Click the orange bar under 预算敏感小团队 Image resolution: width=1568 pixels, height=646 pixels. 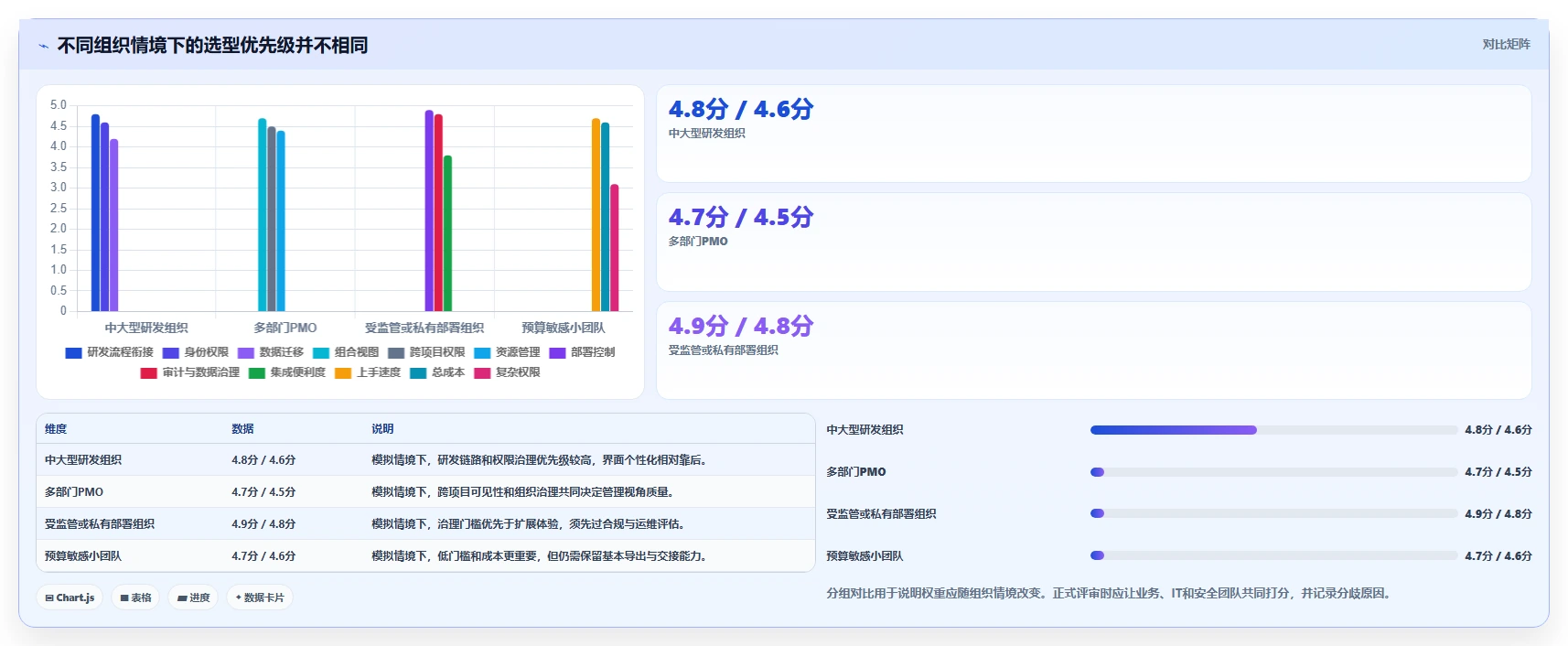(596, 215)
